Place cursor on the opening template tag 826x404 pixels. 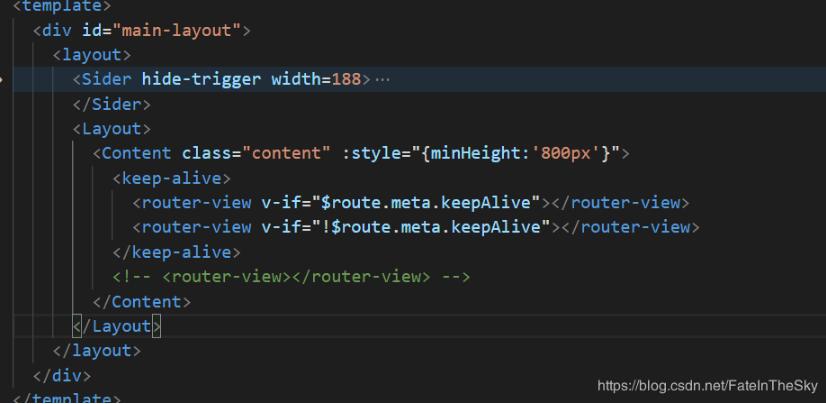pyautogui.click(x=61, y=6)
